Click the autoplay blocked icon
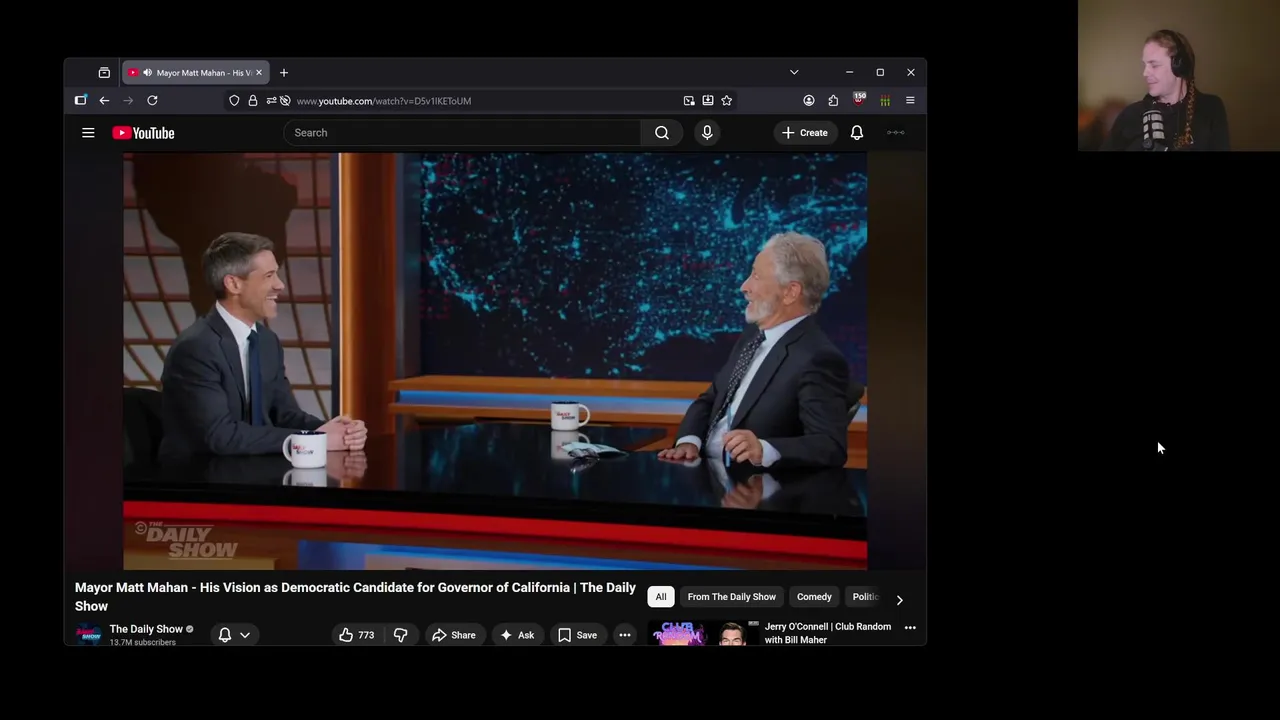The image size is (1280, 720). [285, 101]
